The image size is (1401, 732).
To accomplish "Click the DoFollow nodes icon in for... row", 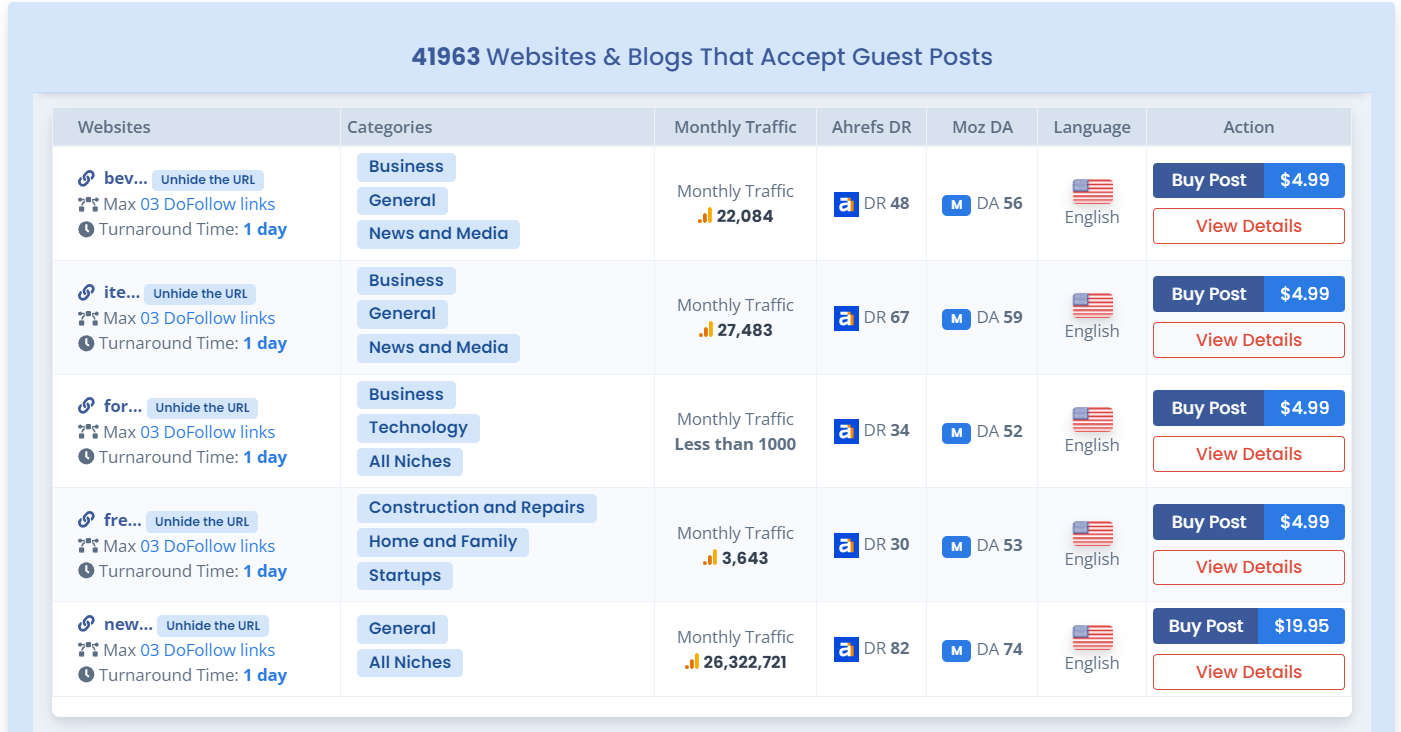I will pyautogui.click(x=88, y=432).
